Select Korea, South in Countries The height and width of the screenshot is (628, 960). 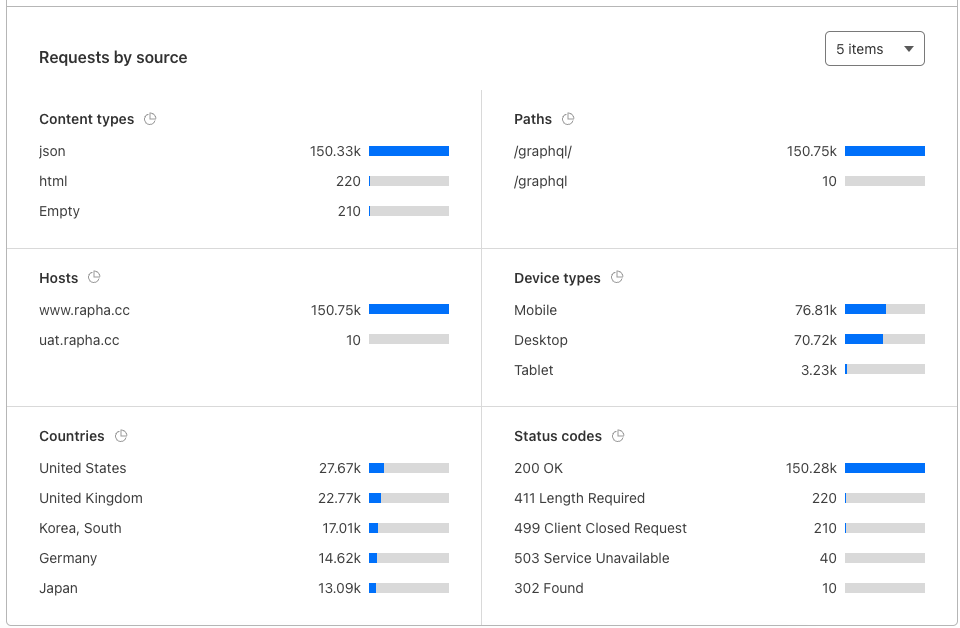click(80, 528)
